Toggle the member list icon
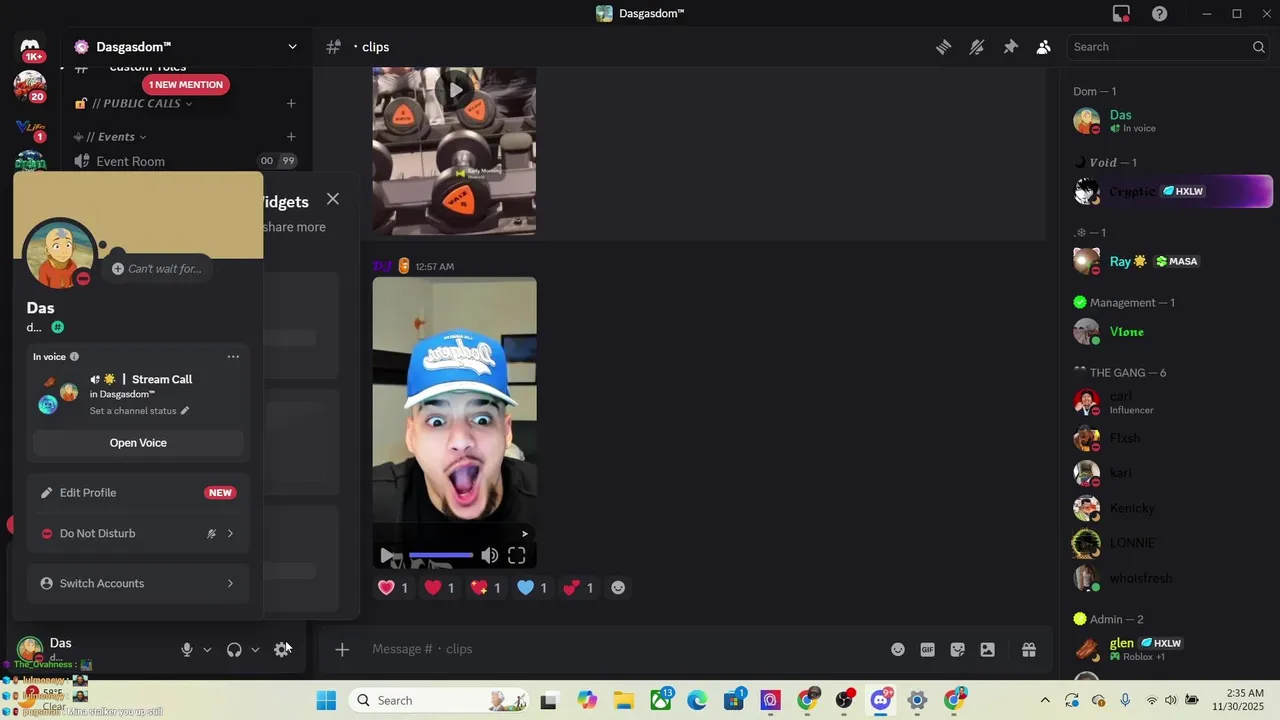 (1044, 47)
